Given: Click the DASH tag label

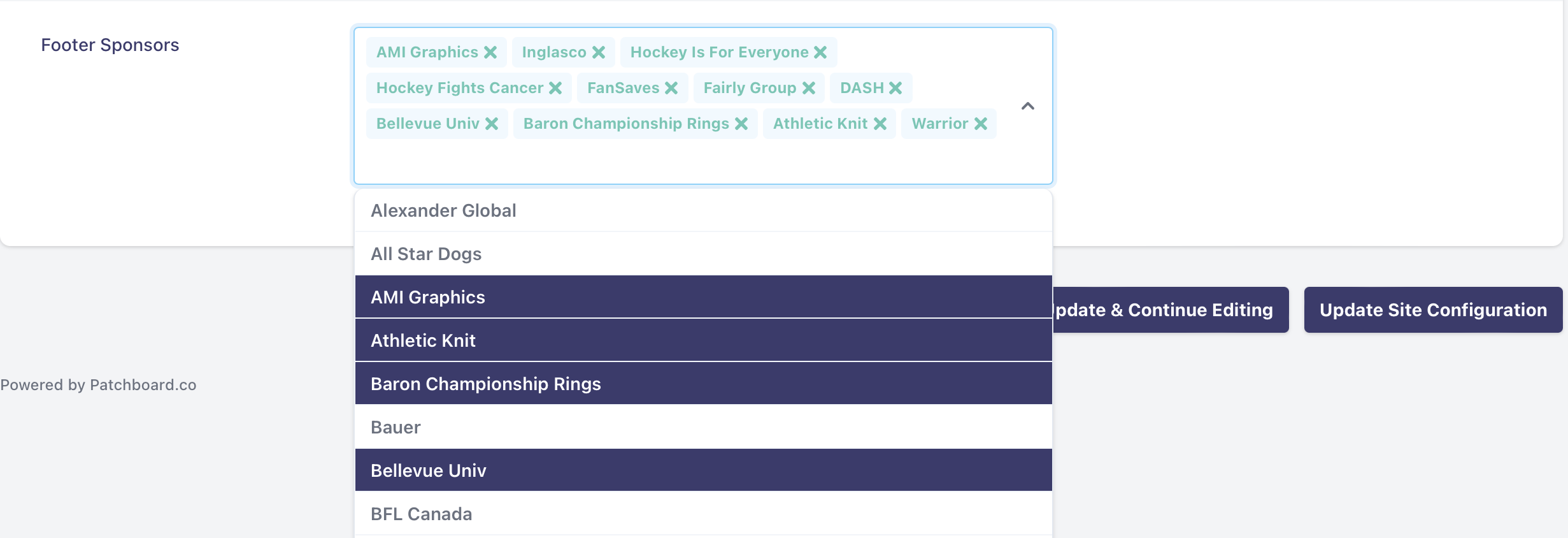Looking at the screenshot, I should coord(862,88).
